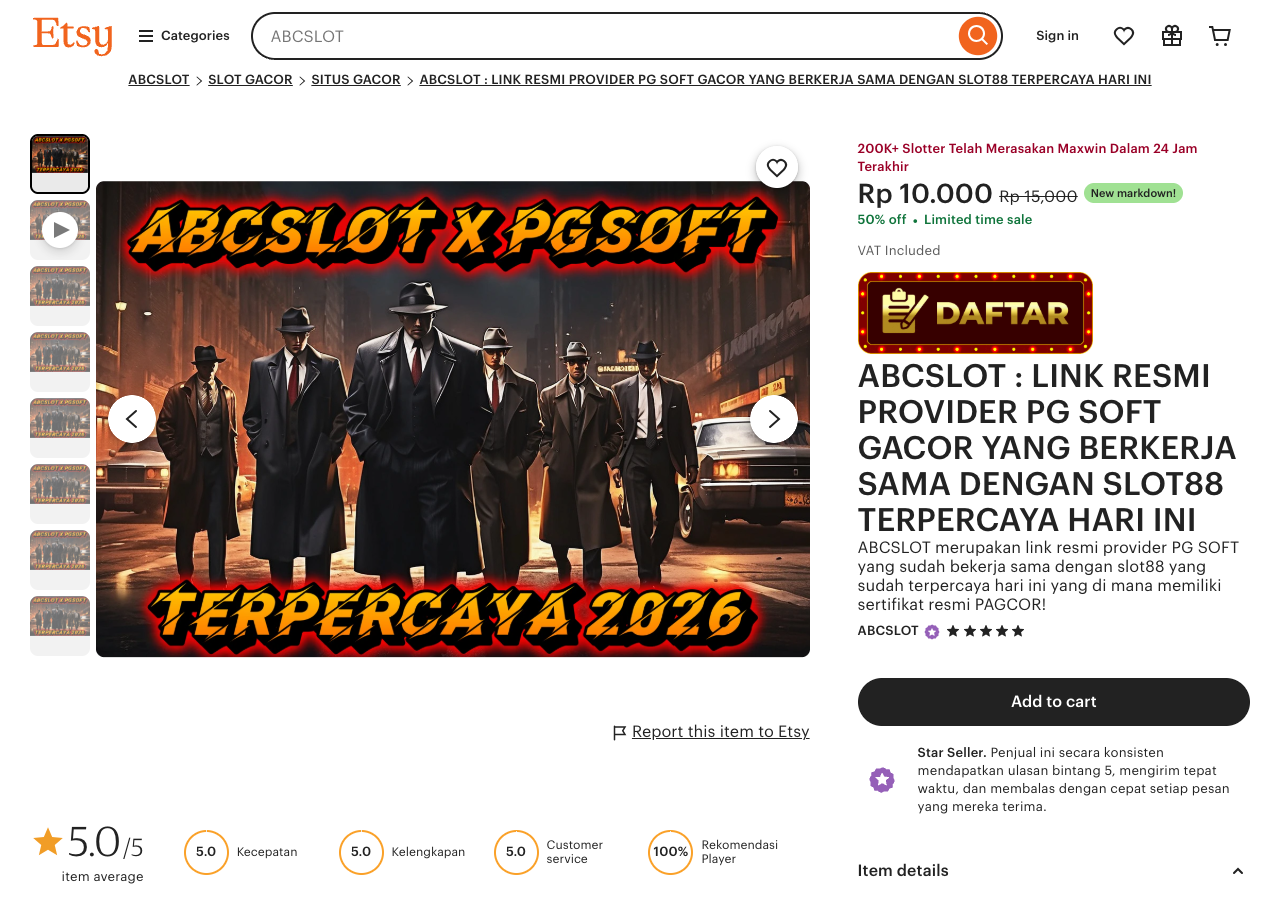Open the favorites heart icon in header
Screen dimensions: 1280x900
click(x=1124, y=36)
